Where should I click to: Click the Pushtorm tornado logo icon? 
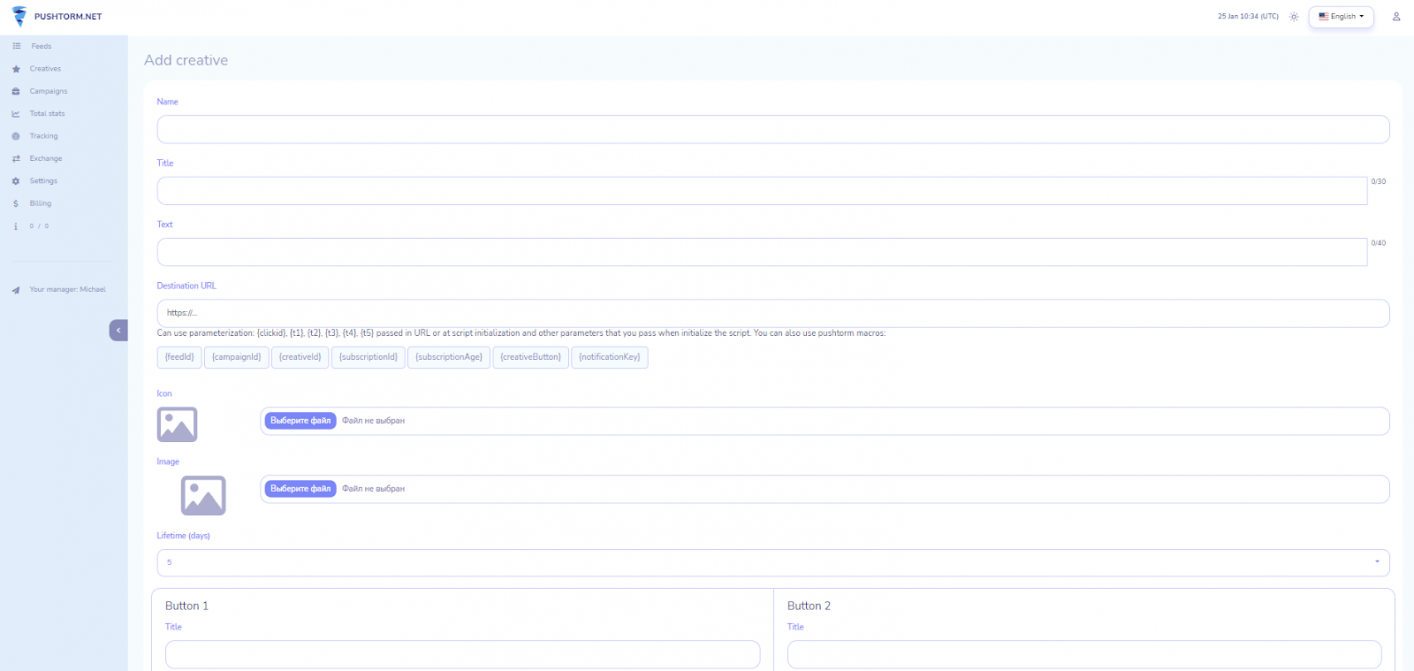pos(19,17)
